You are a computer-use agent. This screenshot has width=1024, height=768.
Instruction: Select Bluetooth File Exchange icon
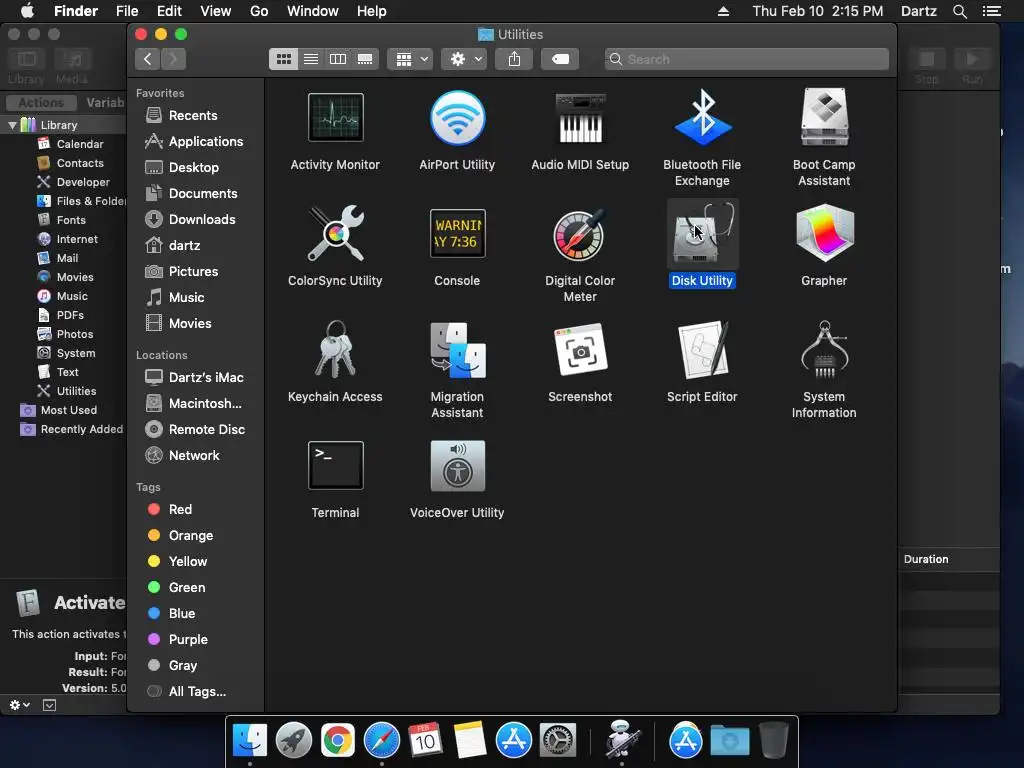[x=702, y=118]
